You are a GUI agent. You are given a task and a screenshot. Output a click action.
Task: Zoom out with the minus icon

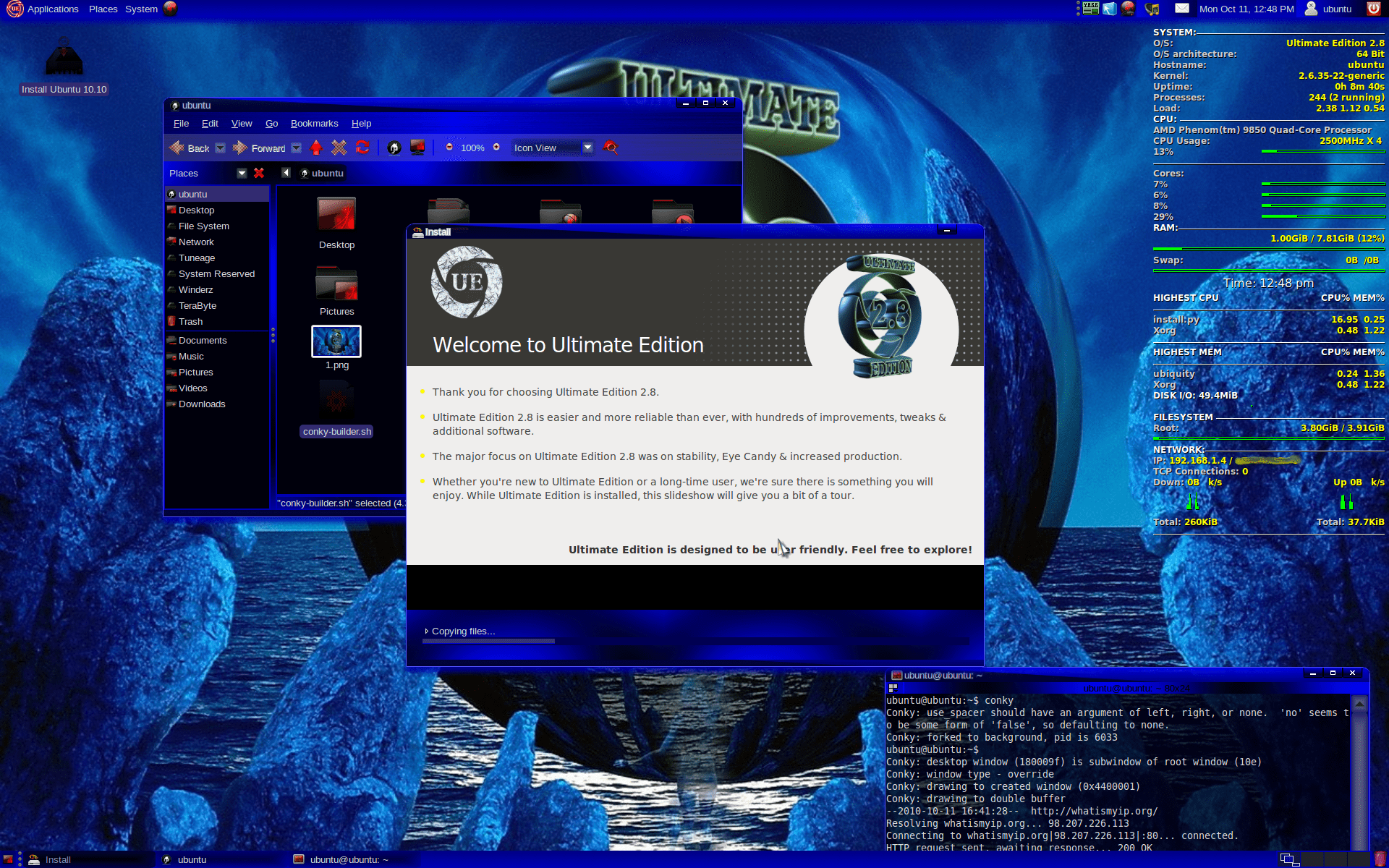[x=449, y=147]
